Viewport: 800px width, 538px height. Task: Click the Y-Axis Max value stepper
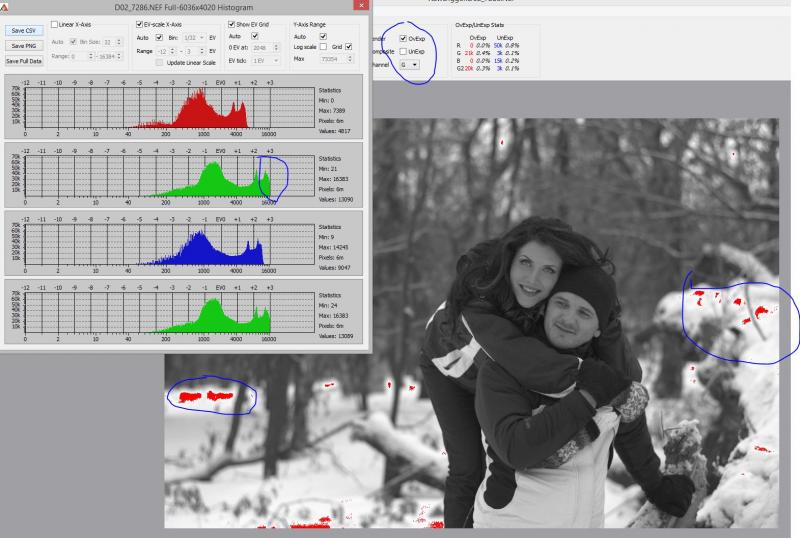coord(337,59)
